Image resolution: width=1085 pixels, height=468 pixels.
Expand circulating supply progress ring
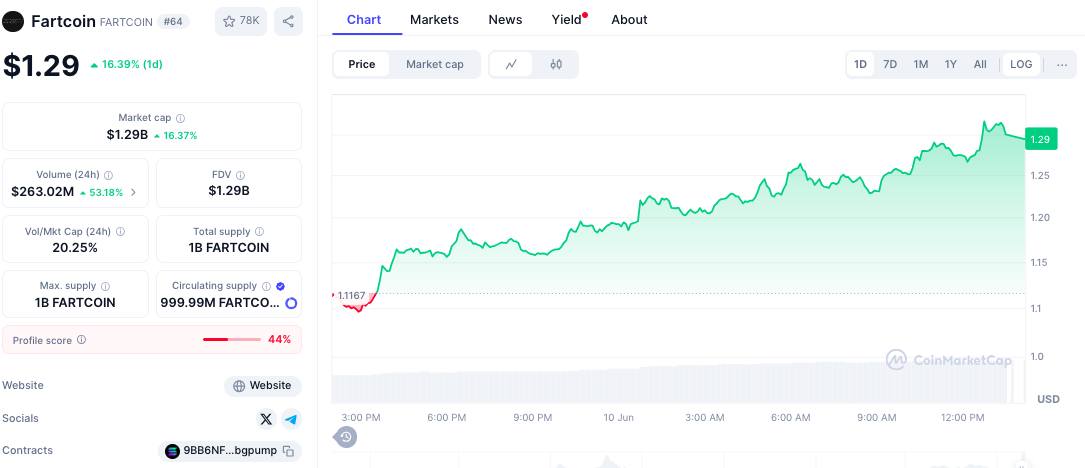pos(291,303)
